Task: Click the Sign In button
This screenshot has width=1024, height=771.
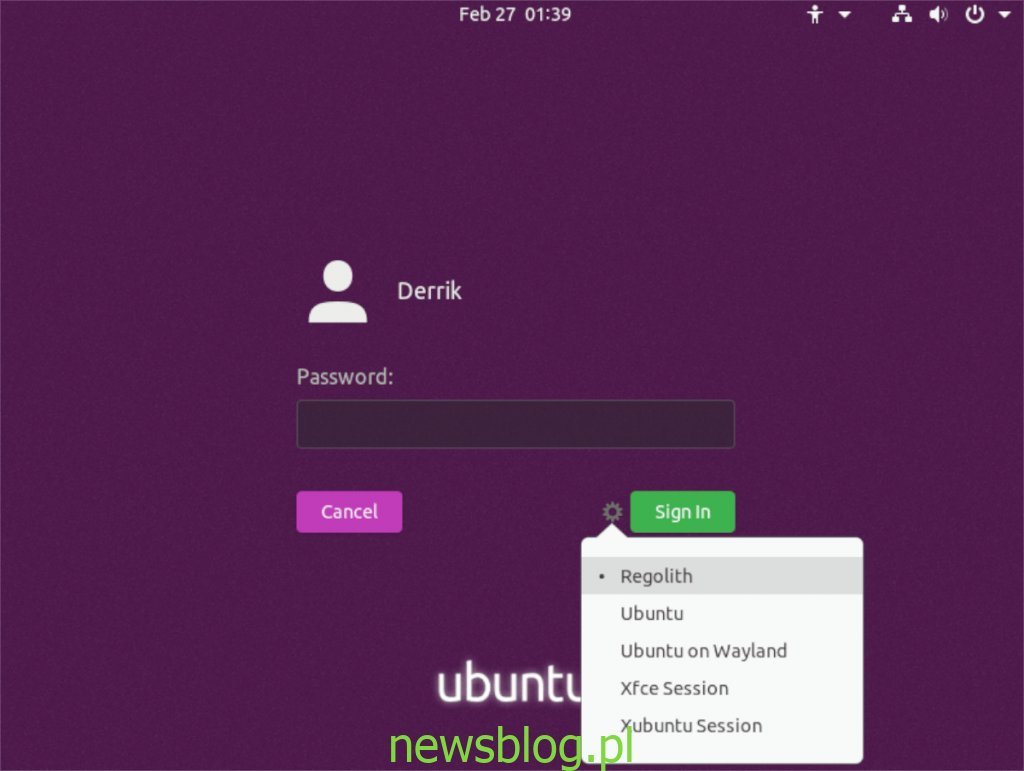Action: pyautogui.click(x=682, y=512)
